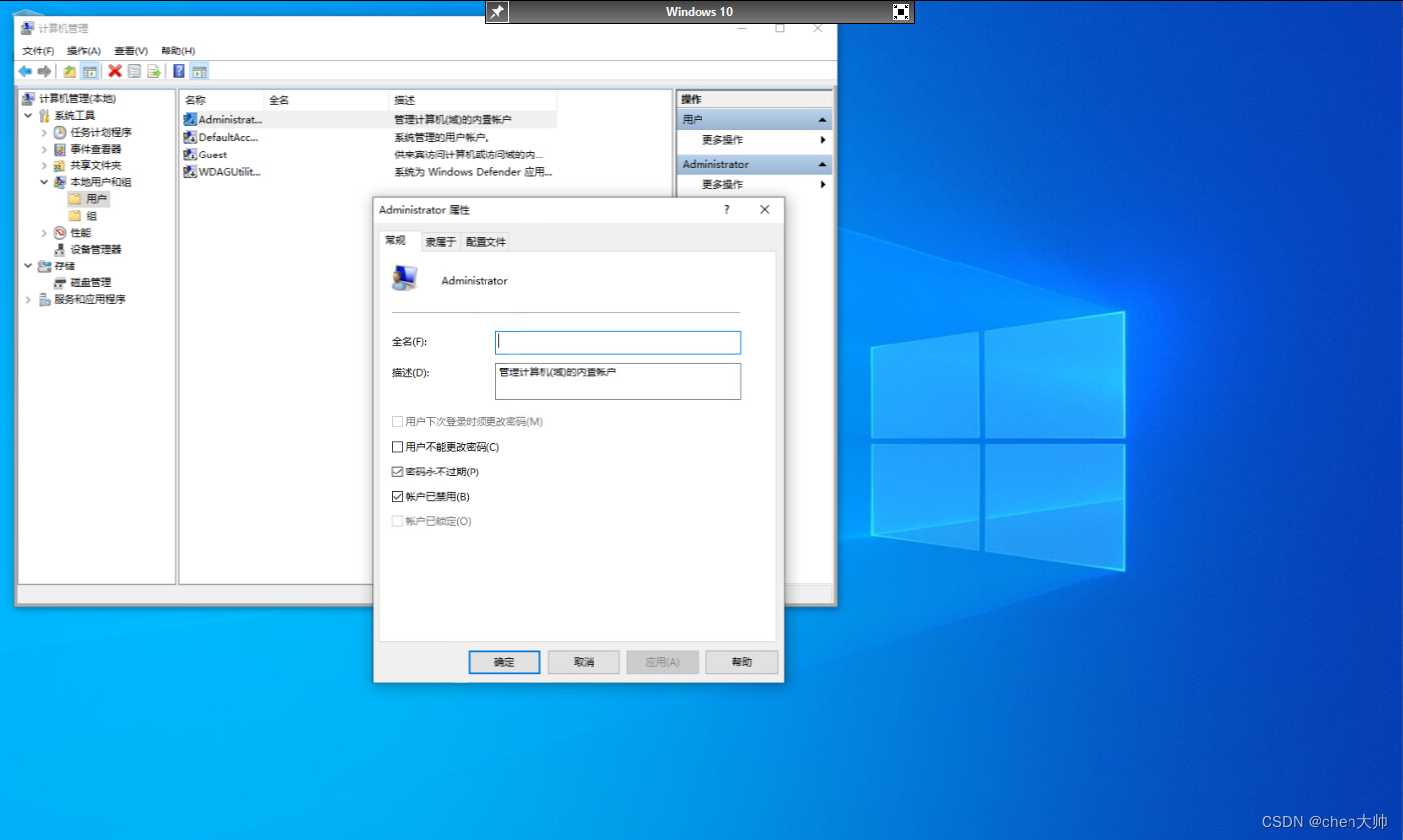Open 磁盘管理 via its tree icon
Viewport: 1403px width, 840px height.
pyautogui.click(x=59, y=282)
